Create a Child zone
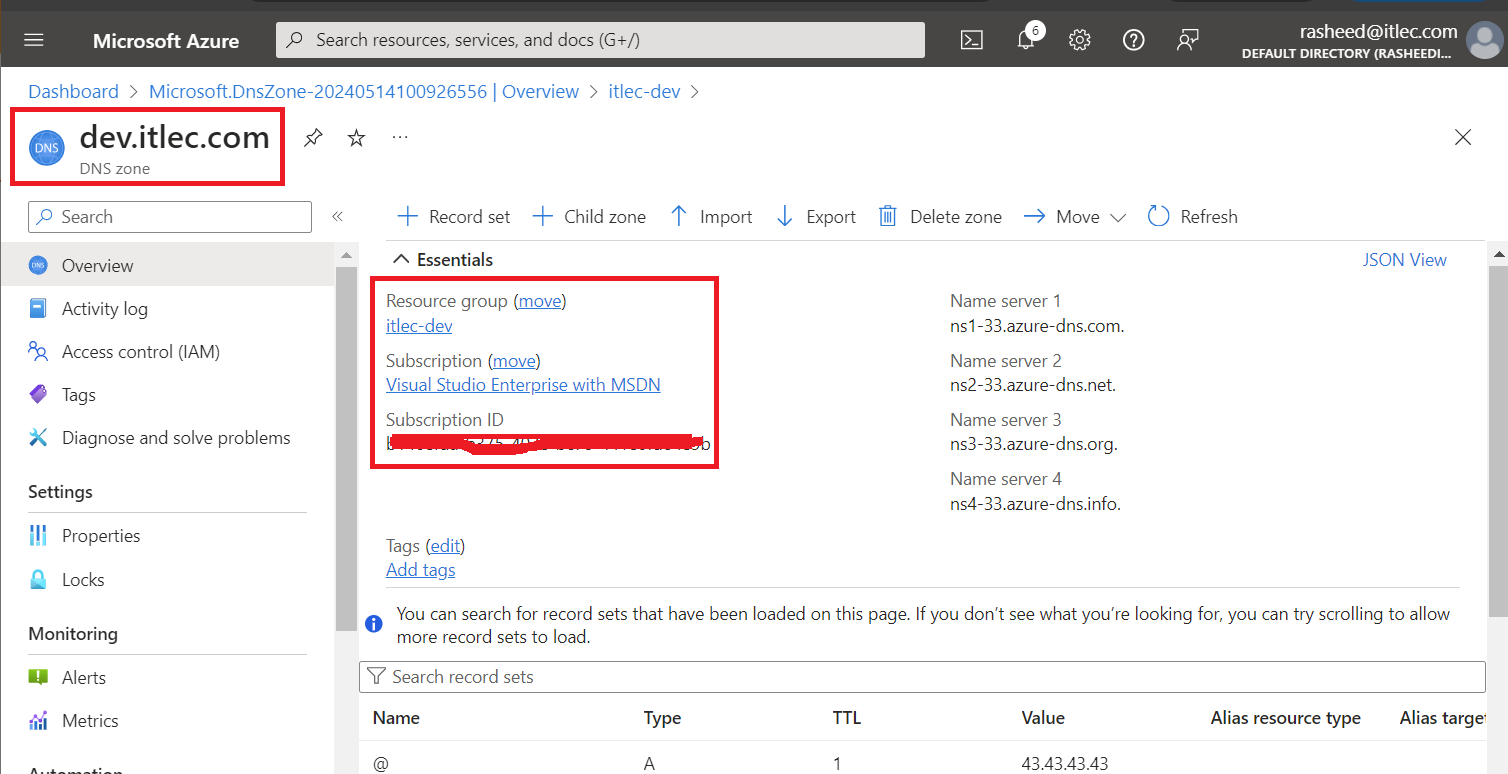This screenshot has width=1508, height=774. [x=589, y=217]
